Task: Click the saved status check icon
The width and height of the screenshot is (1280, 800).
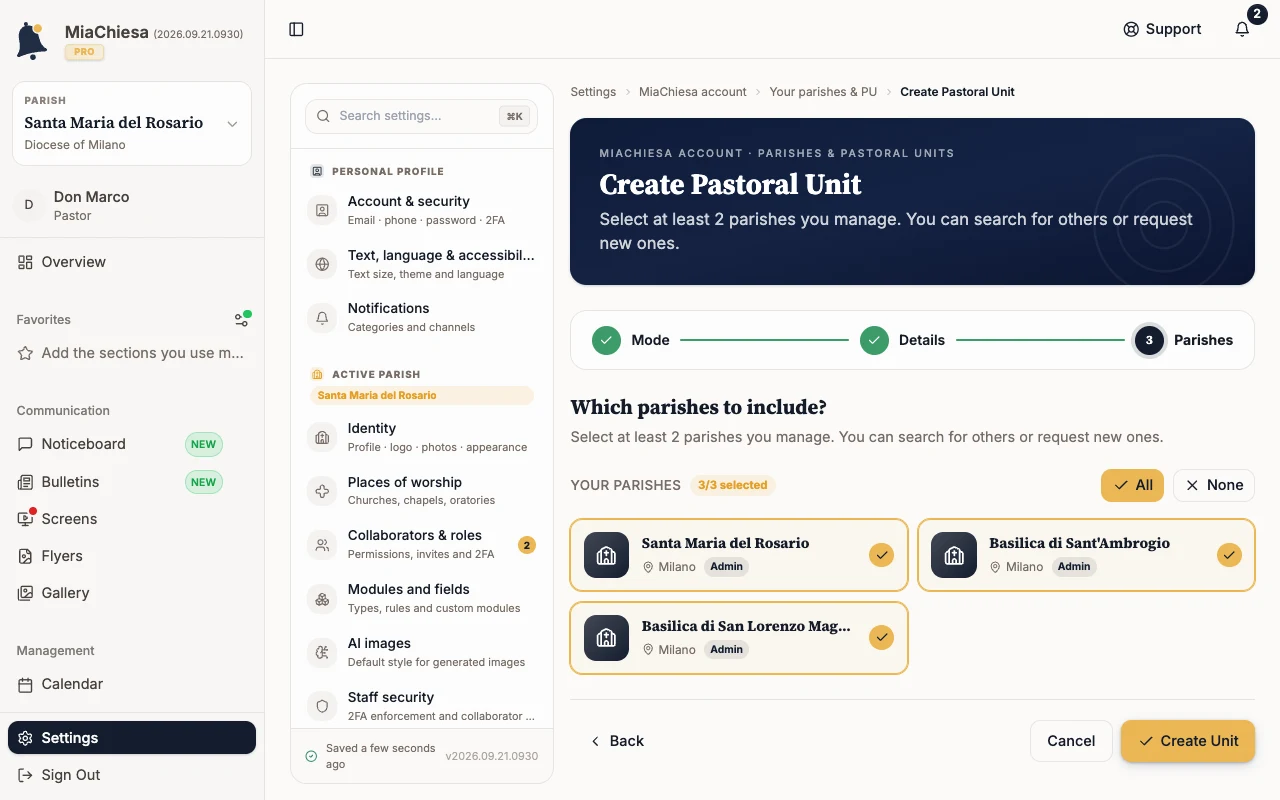Action: (311, 756)
